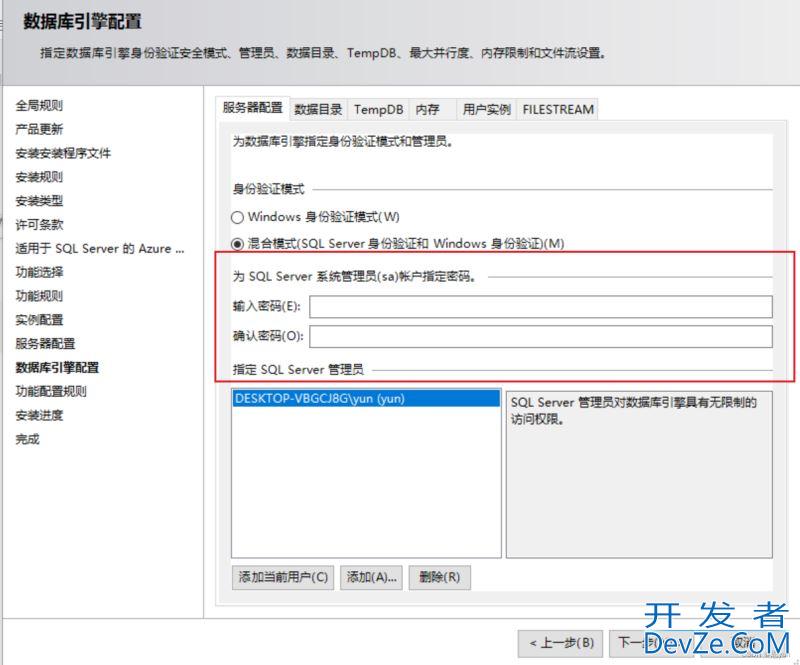Click 全局规则 step in sidebar
Image resolution: width=800 pixels, height=665 pixels.
click(x=39, y=106)
